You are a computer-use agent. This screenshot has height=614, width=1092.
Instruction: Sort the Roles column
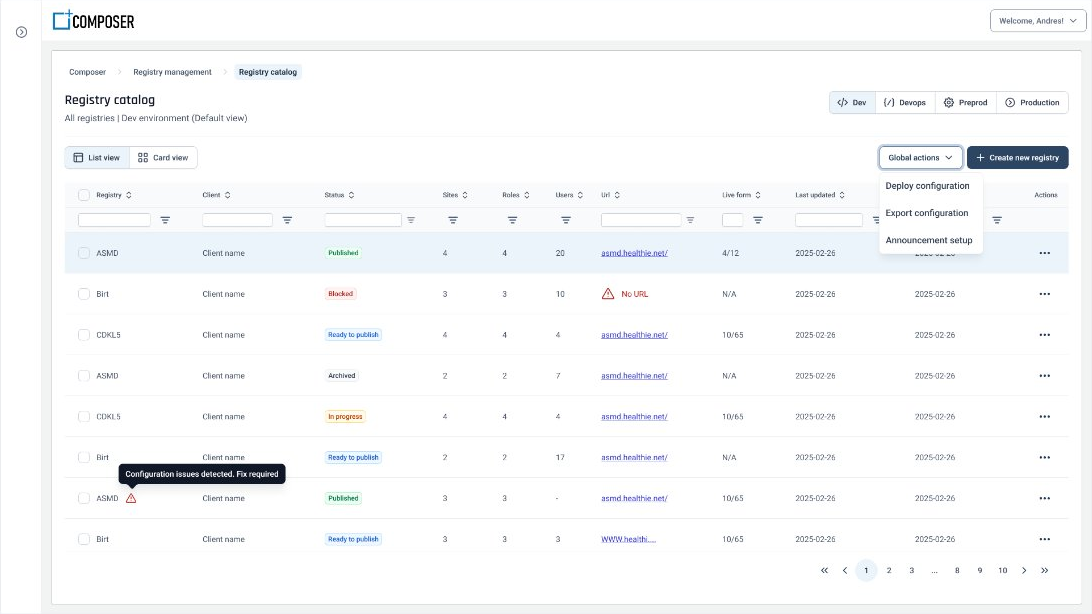(527, 195)
